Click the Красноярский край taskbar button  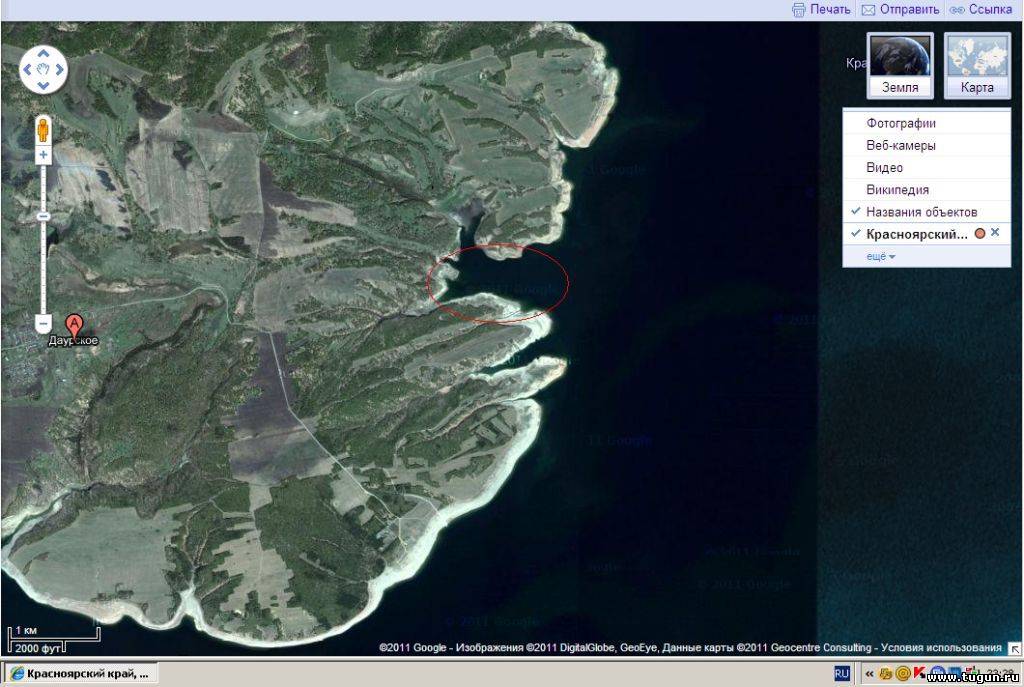pyautogui.click(x=80, y=673)
